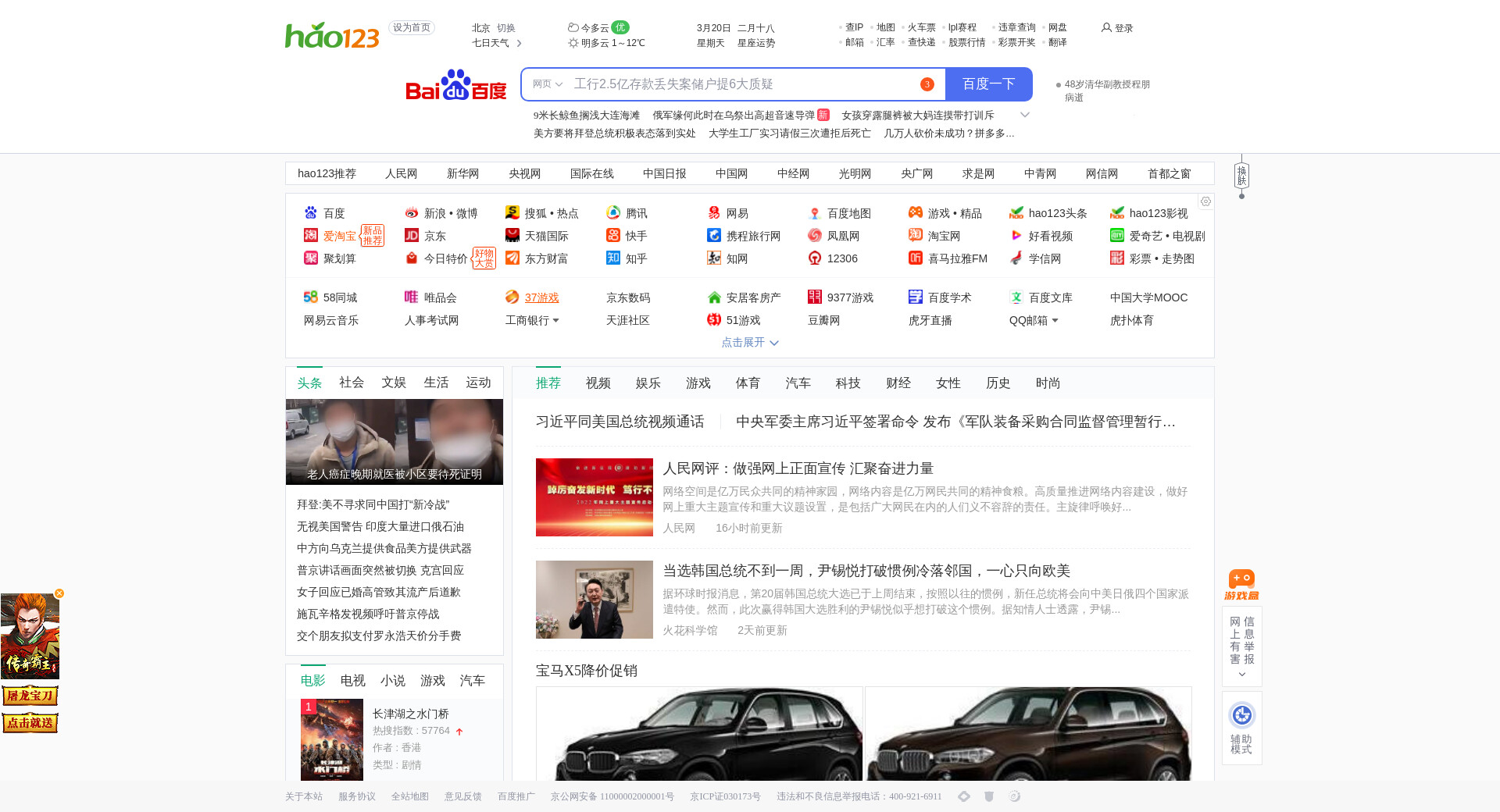Open 新浪 Weibo icon link
1500x812 pixels.
click(x=412, y=213)
